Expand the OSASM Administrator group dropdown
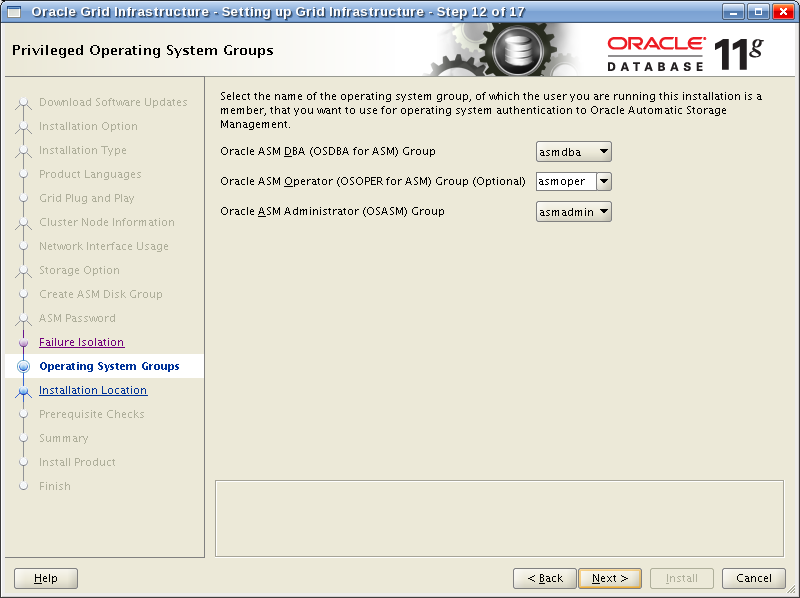The height and width of the screenshot is (598, 800). tap(573, 212)
